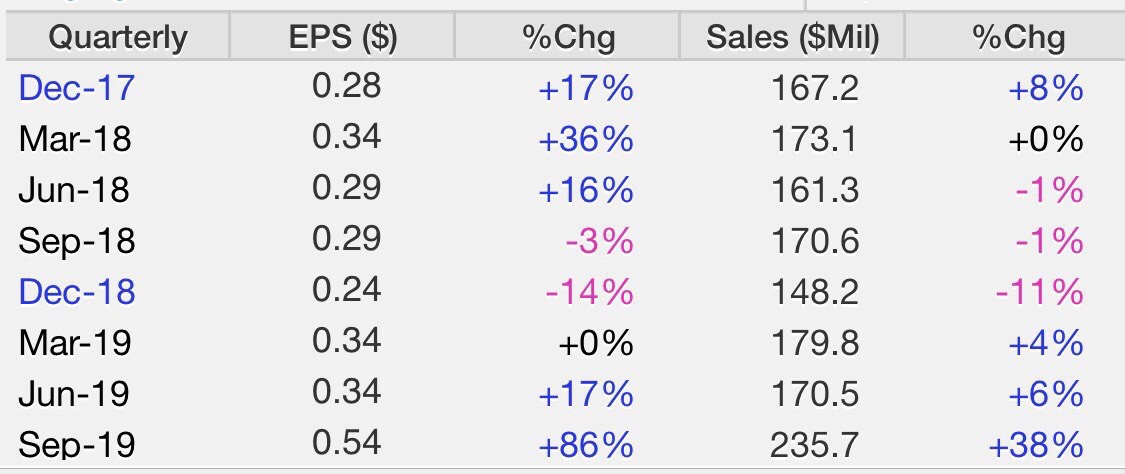Click the Quarterly column header
This screenshot has width=1125, height=474.
pos(118,37)
